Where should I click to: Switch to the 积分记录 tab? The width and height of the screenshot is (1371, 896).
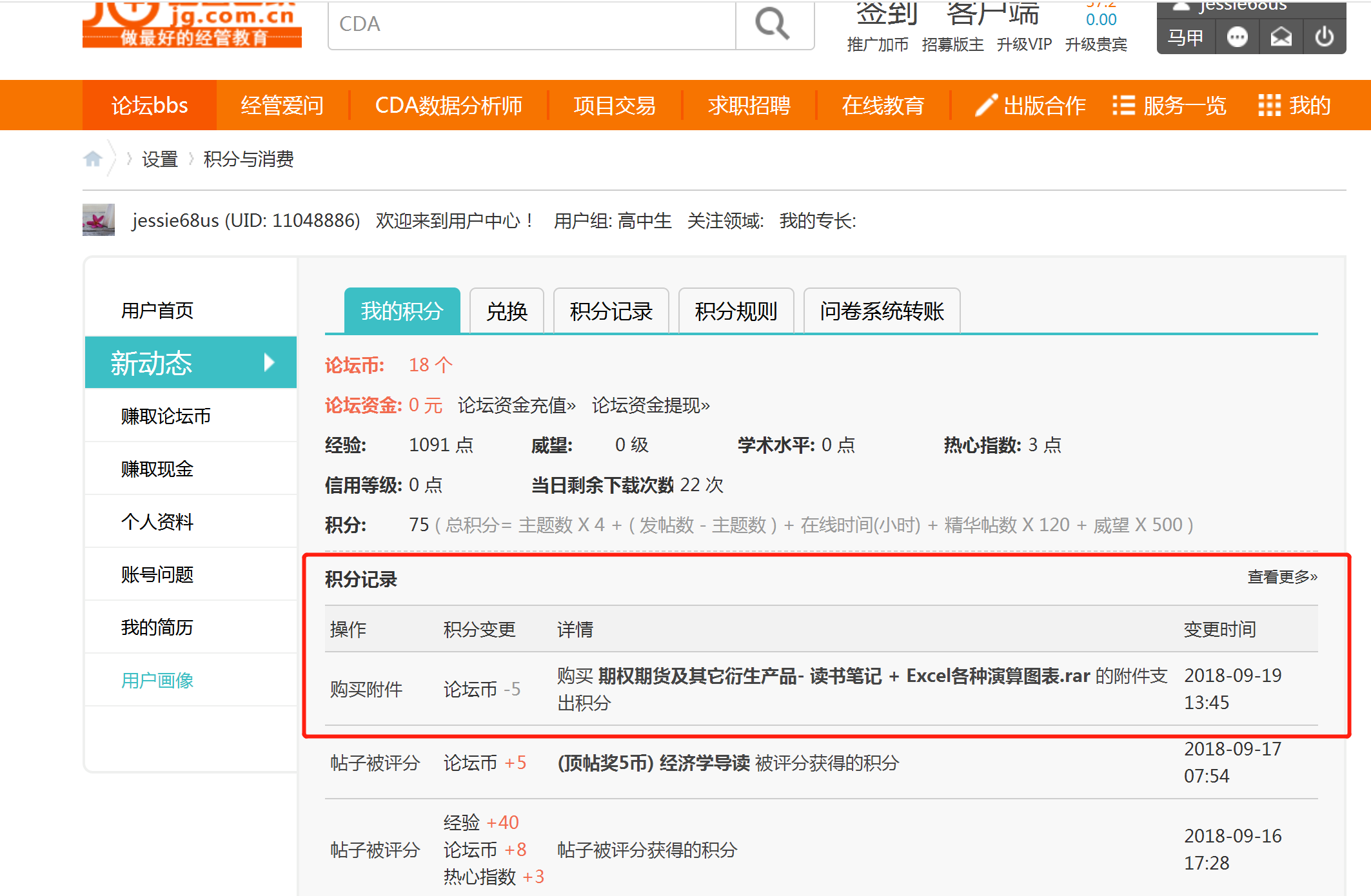[611, 311]
